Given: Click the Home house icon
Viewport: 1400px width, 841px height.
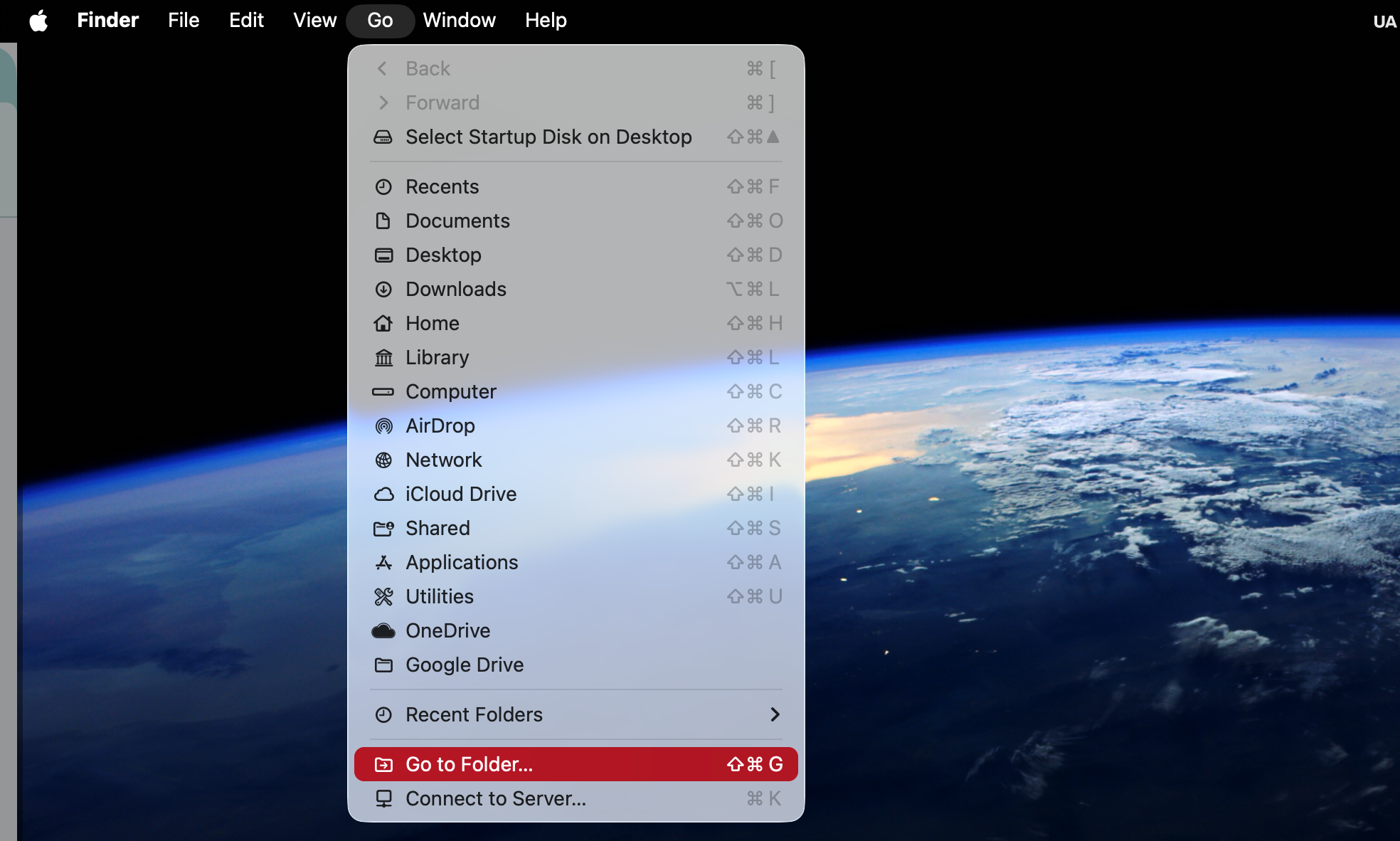Looking at the screenshot, I should [x=383, y=323].
